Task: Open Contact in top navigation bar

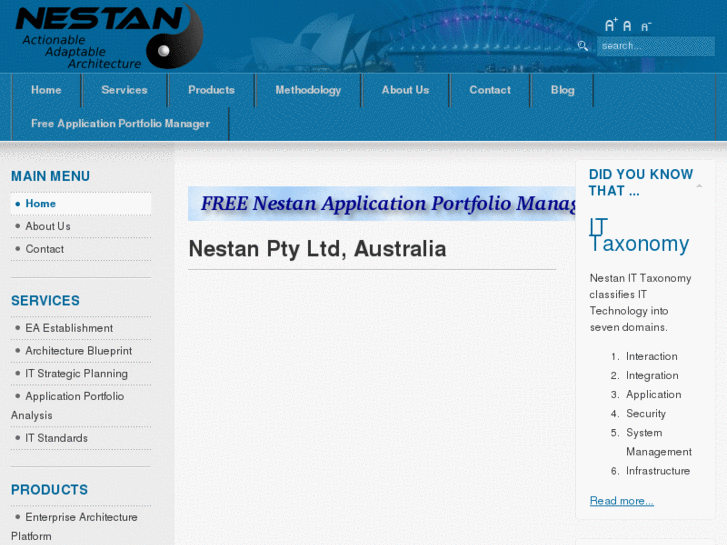Action: (x=490, y=90)
